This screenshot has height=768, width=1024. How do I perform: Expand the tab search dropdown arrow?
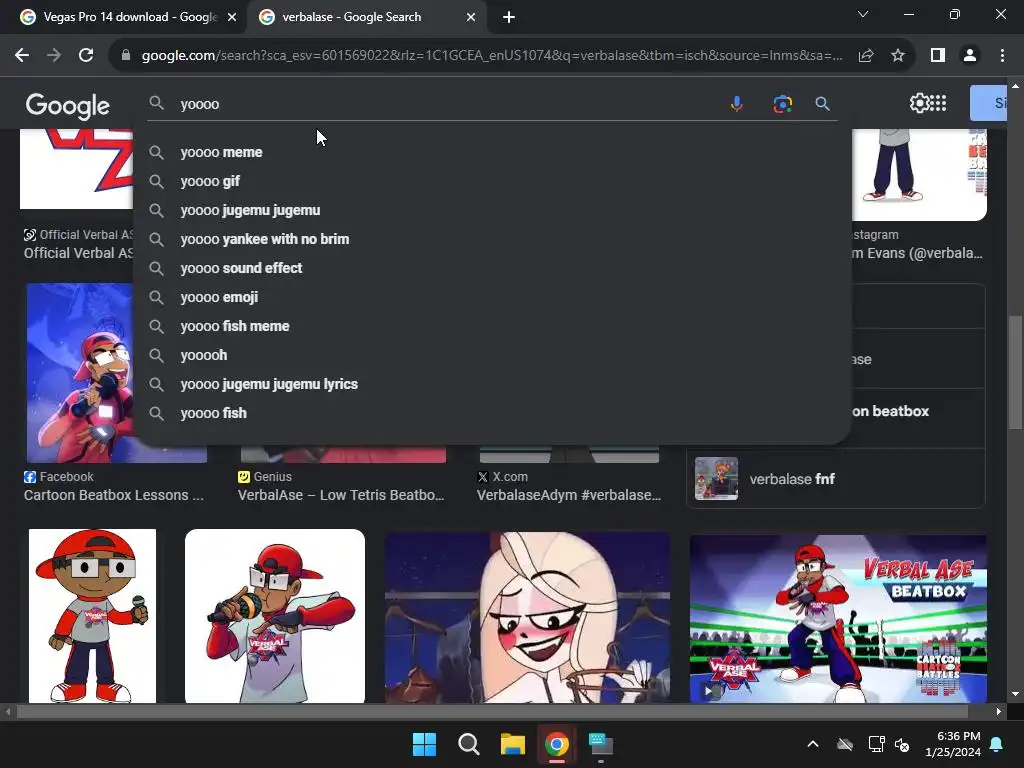click(x=863, y=14)
